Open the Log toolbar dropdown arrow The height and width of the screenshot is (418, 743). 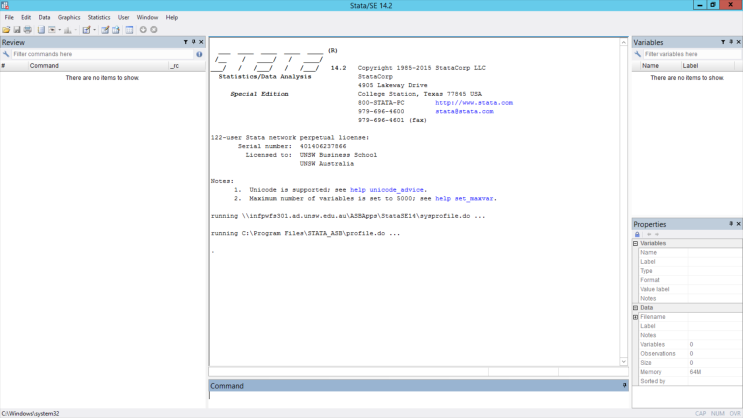(x=59, y=30)
